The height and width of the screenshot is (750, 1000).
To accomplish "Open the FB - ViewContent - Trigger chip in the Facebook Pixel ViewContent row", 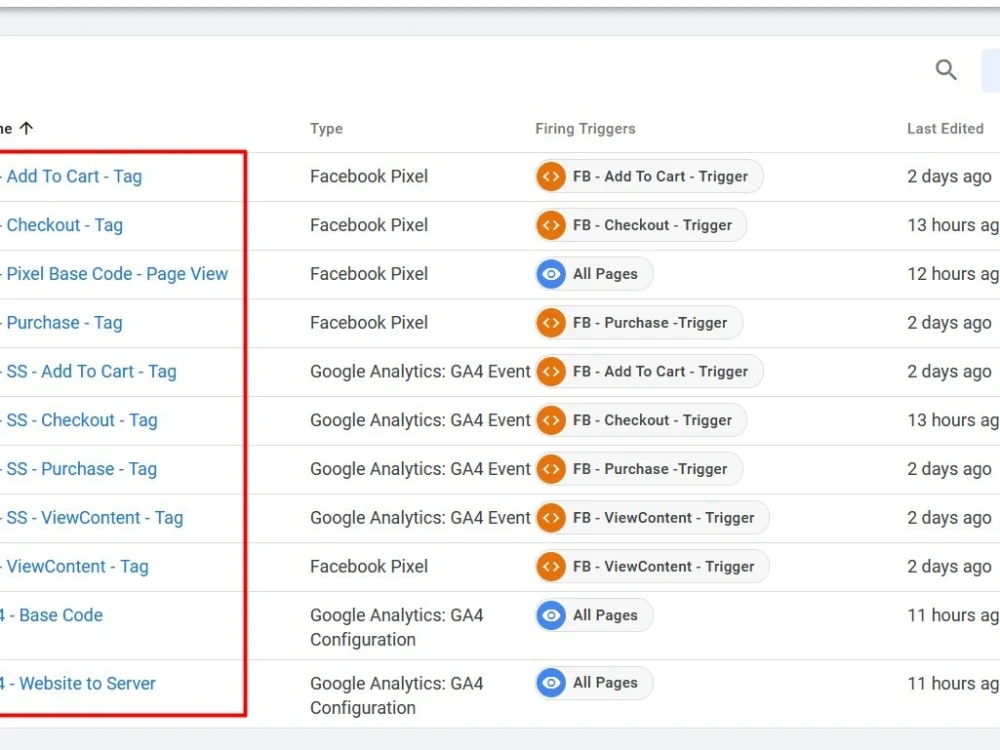I will pos(652,566).
